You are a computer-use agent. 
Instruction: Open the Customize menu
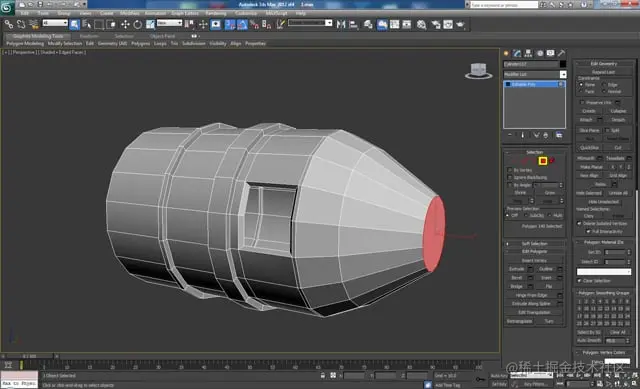coord(246,13)
